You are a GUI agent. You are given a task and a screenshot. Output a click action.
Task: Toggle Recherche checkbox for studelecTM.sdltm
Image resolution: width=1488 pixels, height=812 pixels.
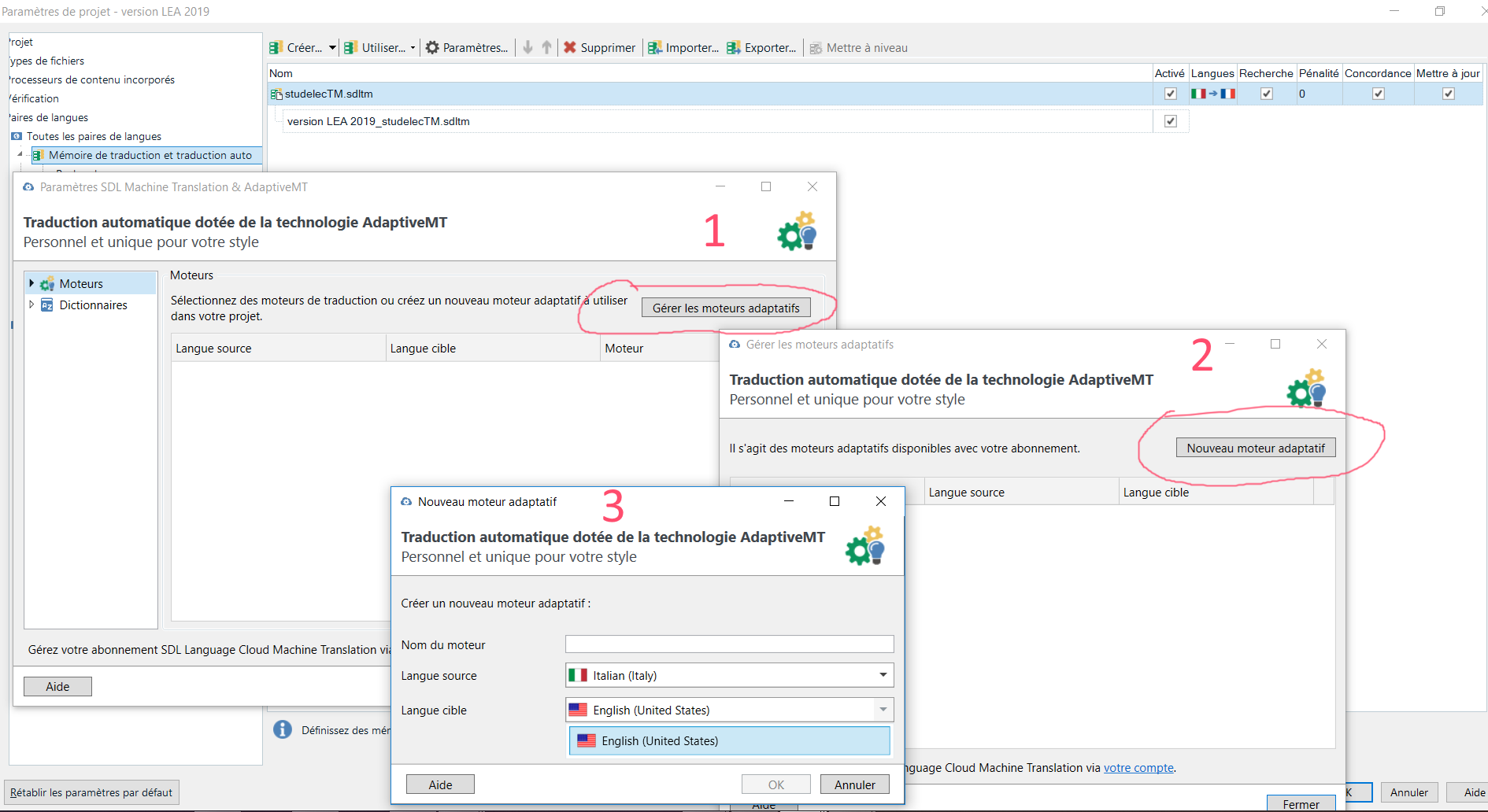(1267, 94)
